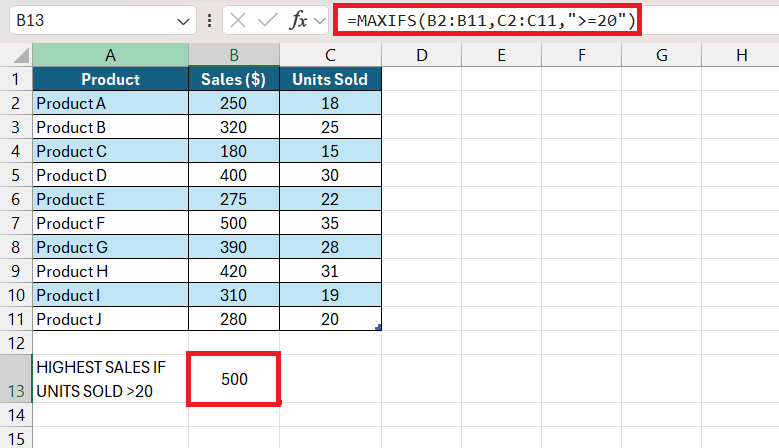The width and height of the screenshot is (779, 448).
Task: Select the Product E cell
Action: click(x=110, y=199)
